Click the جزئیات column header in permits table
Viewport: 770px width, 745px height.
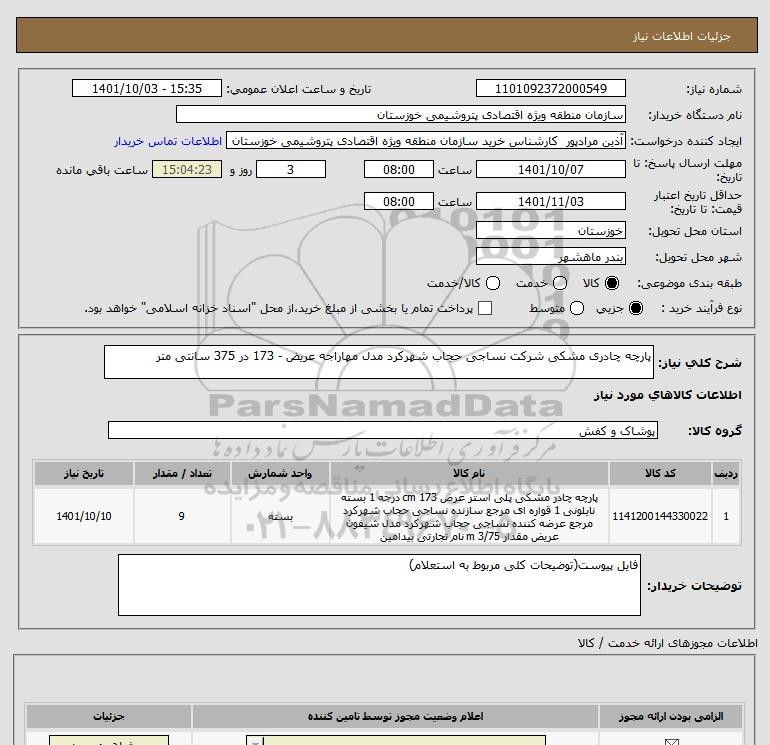click(x=109, y=717)
